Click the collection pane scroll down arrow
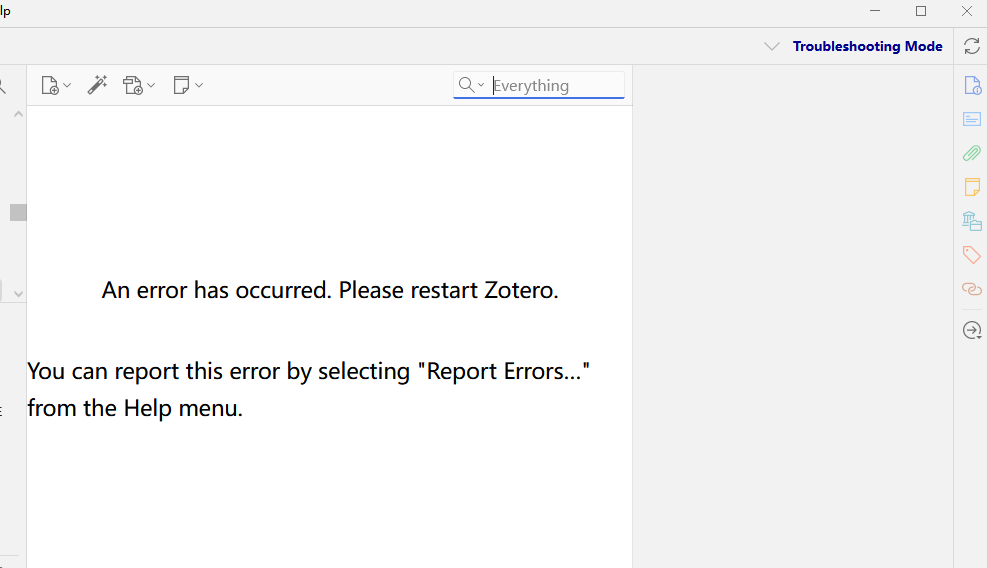Viewport: 987px width, 568px height. [x=18, y=293]
